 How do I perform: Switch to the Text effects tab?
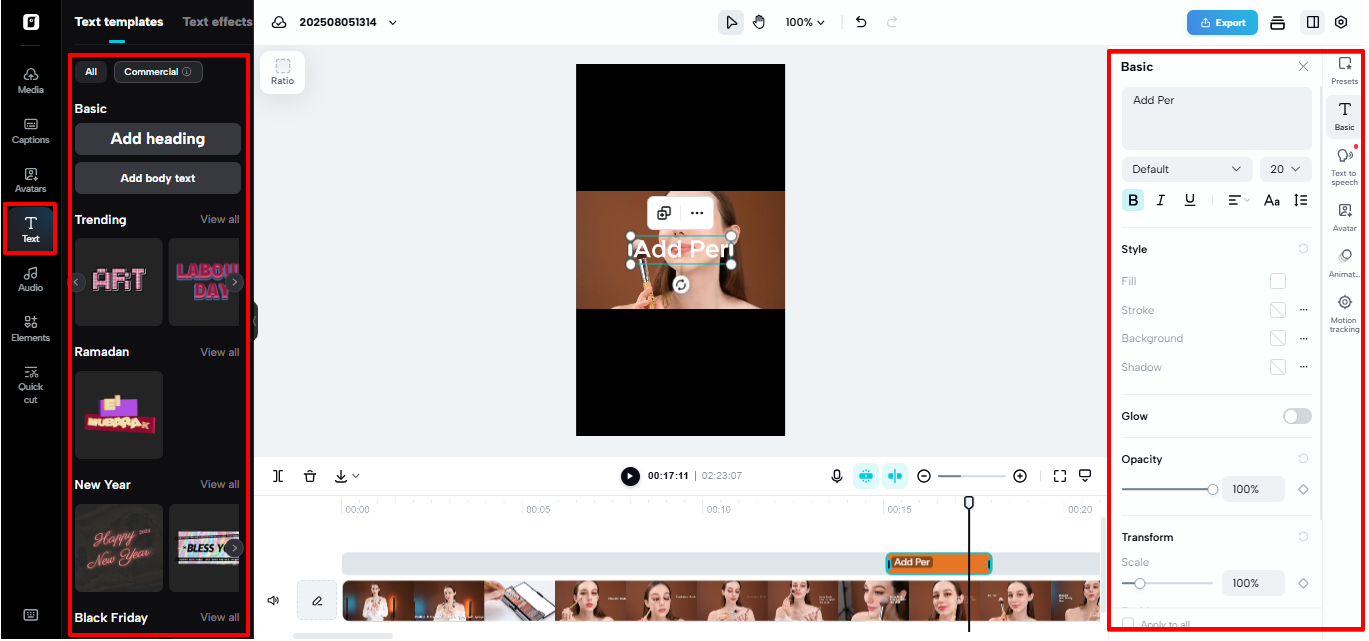217,21
